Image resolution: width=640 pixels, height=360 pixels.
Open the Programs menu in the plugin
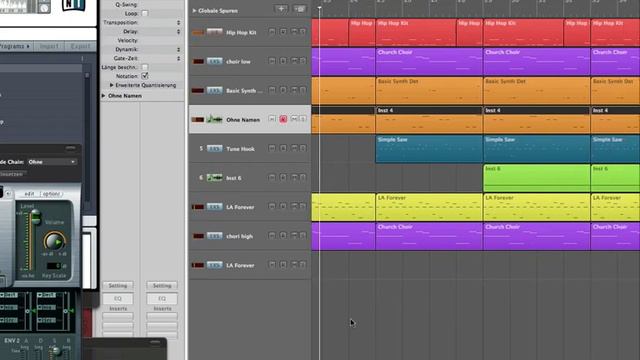(x=15, y=46)
